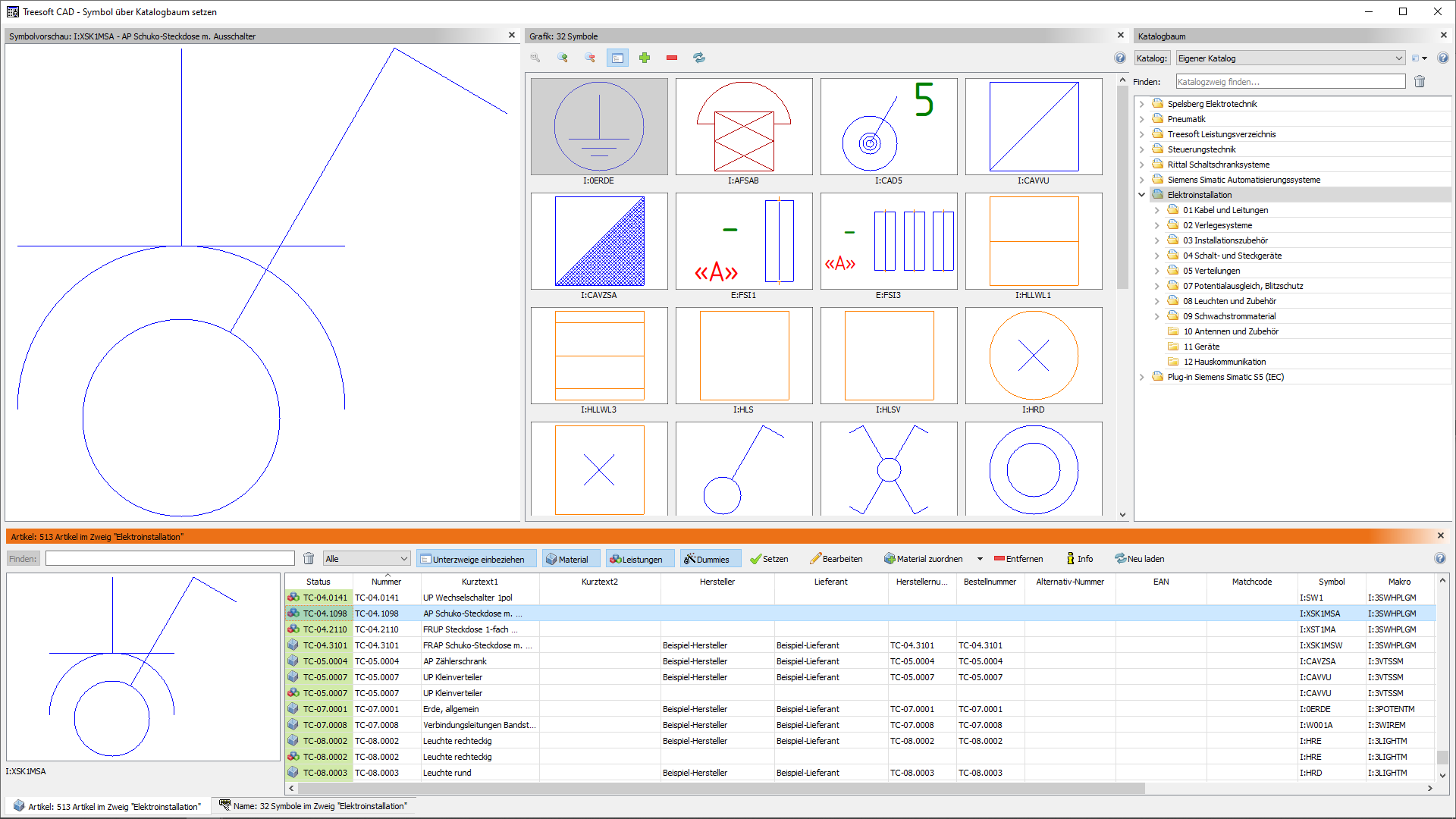
Task: Click the red minus remove symbol icon
Action: tap(672, 58)
